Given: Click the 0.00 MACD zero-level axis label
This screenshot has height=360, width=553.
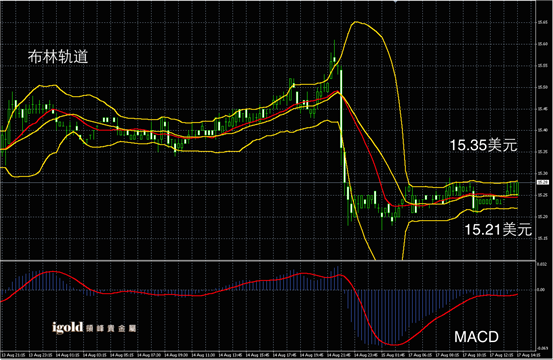Looking at the screenshot, I should (541, 290).
